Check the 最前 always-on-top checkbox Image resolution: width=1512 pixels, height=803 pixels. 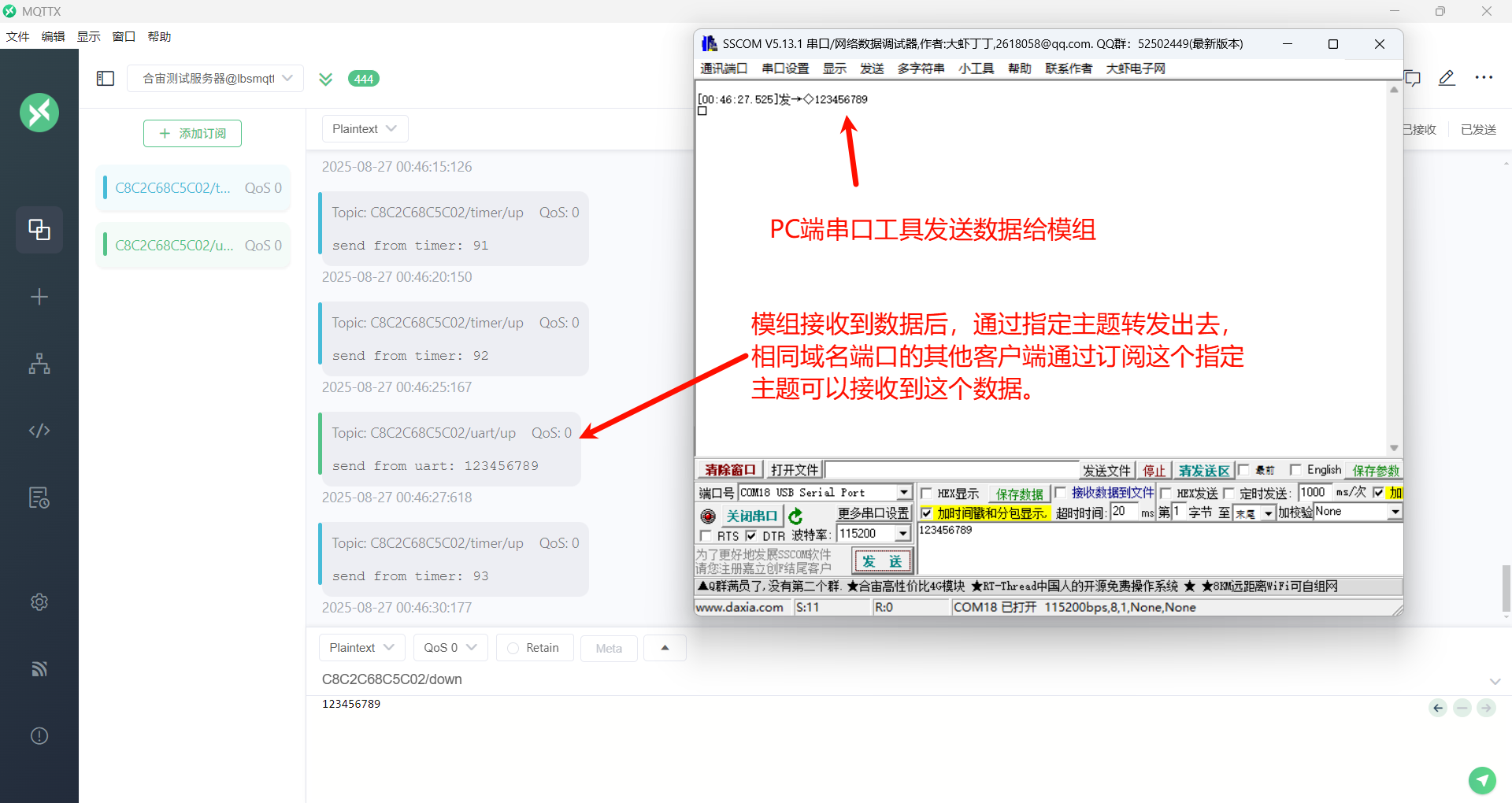[x=1243, y=470]
